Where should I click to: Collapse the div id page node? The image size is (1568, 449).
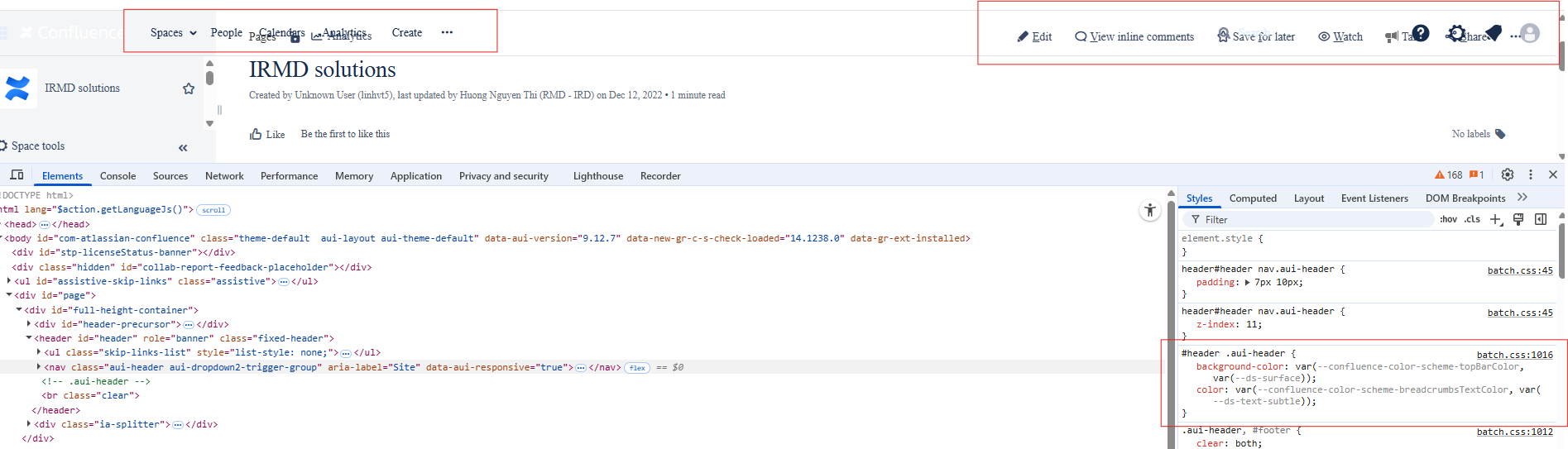(9, 295)
